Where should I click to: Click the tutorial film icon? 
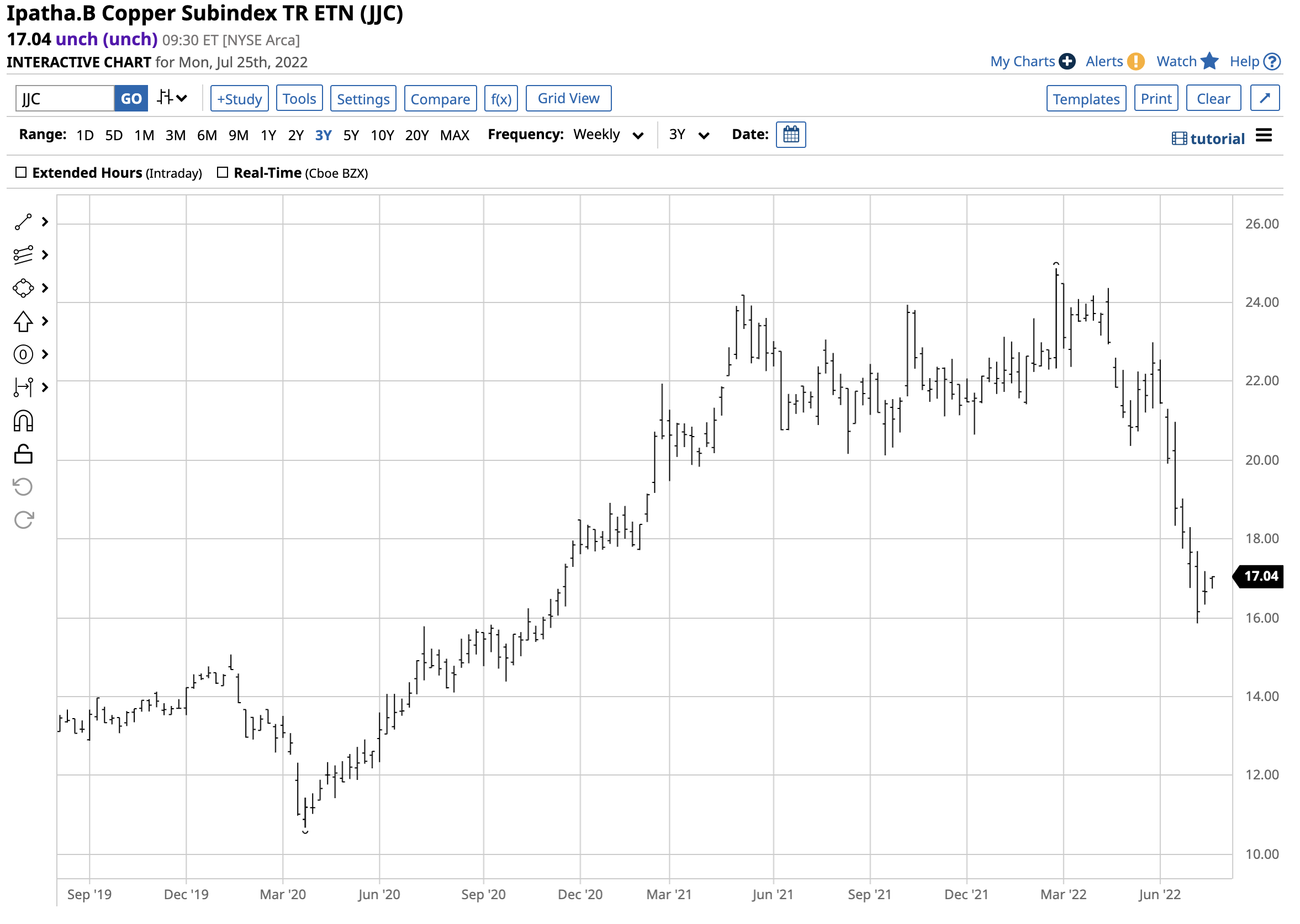[x=1181, y=139]
